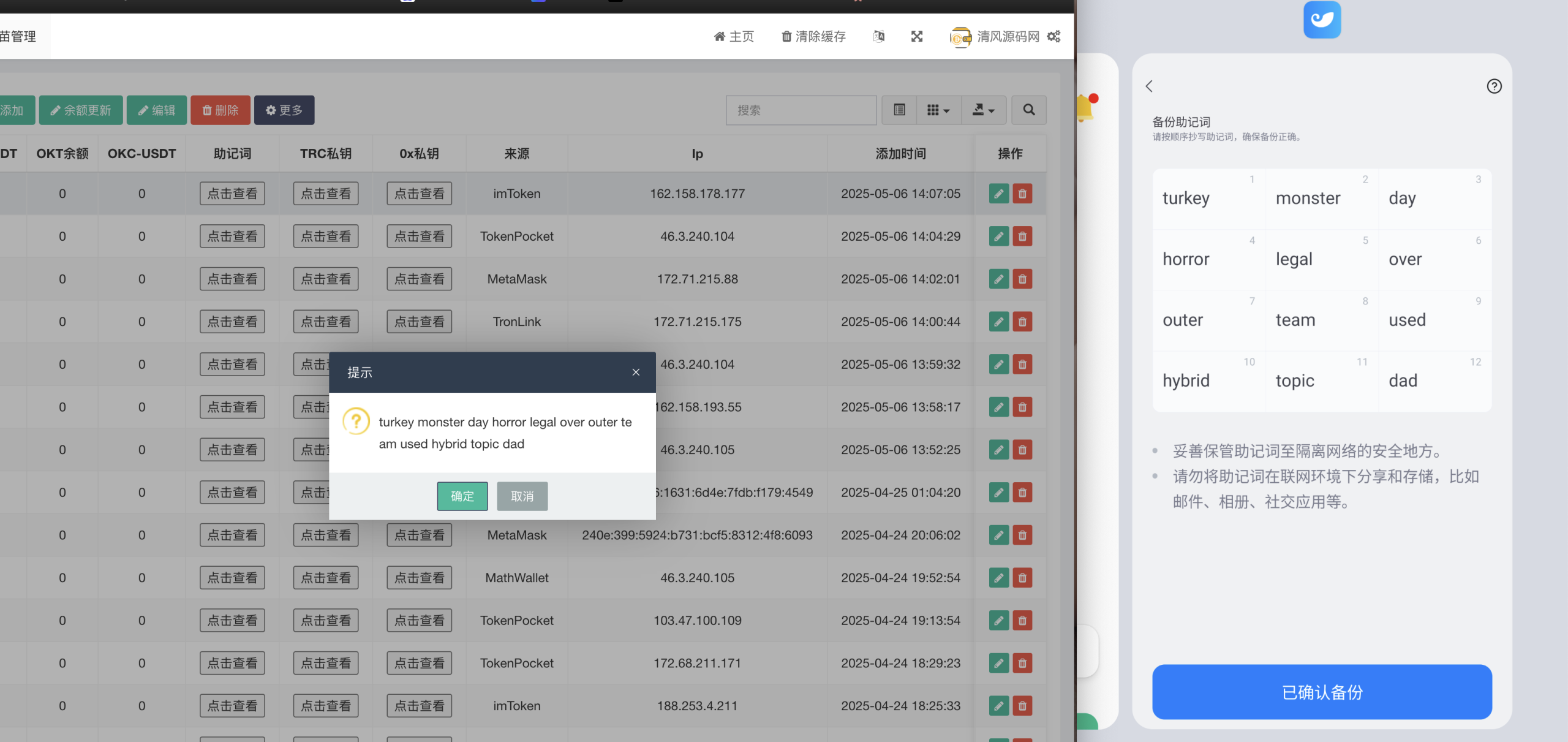Click red trash icon in TronLink row
The width and height of the screenshot is (1568, 742).
click(1022, 322)
